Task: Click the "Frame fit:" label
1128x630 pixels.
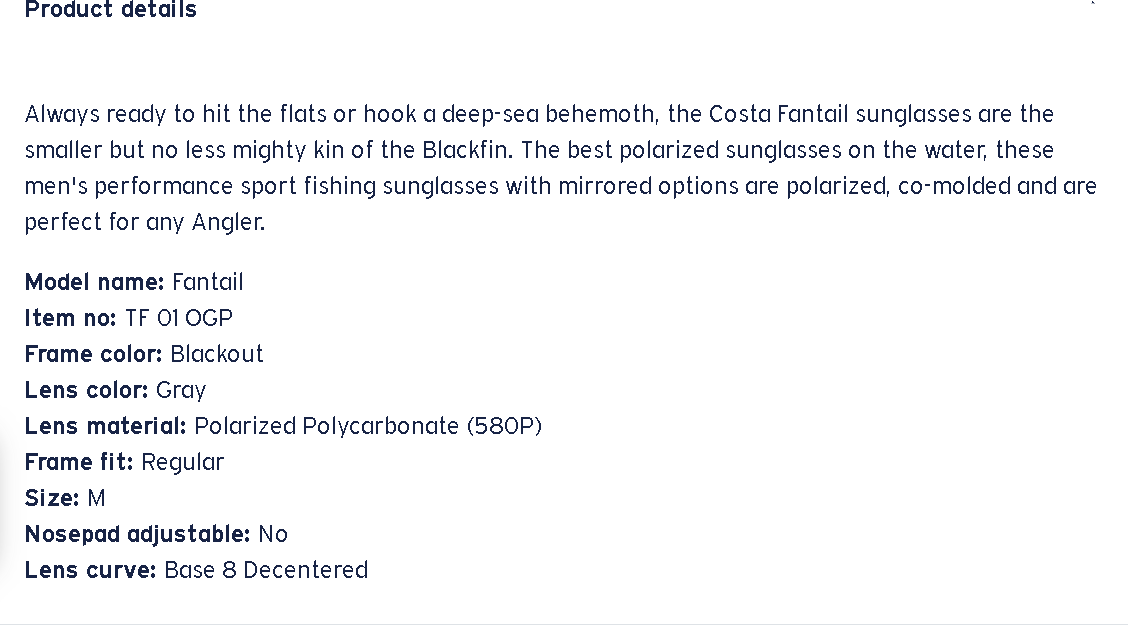Action: pos(78,462)
